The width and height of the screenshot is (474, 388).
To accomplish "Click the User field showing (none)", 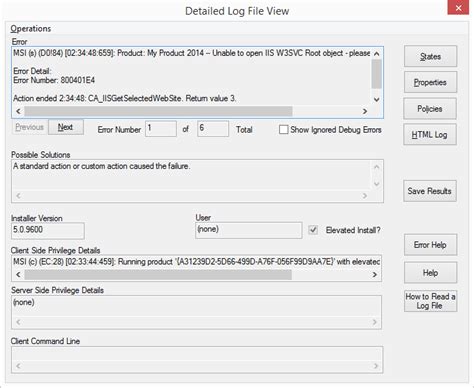I will (249, 230).
